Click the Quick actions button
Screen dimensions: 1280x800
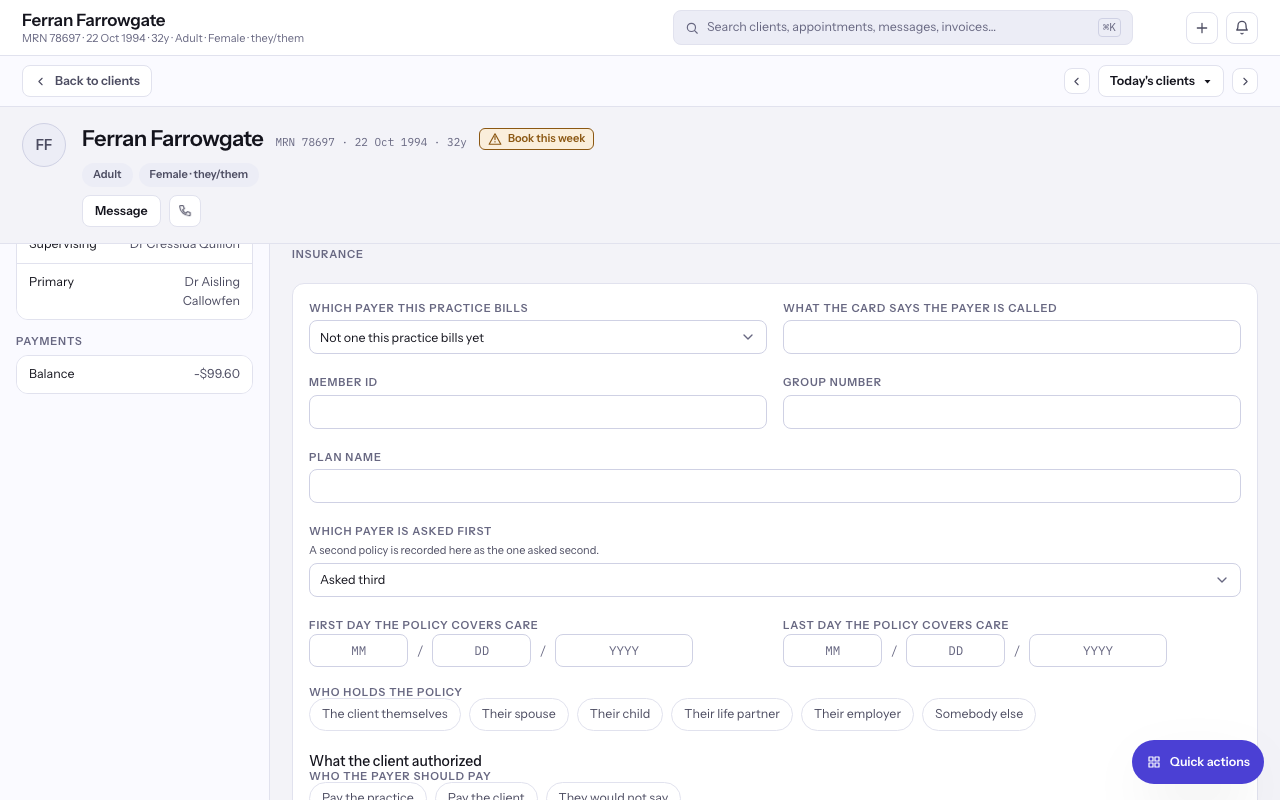click(x=1198, y=762)
